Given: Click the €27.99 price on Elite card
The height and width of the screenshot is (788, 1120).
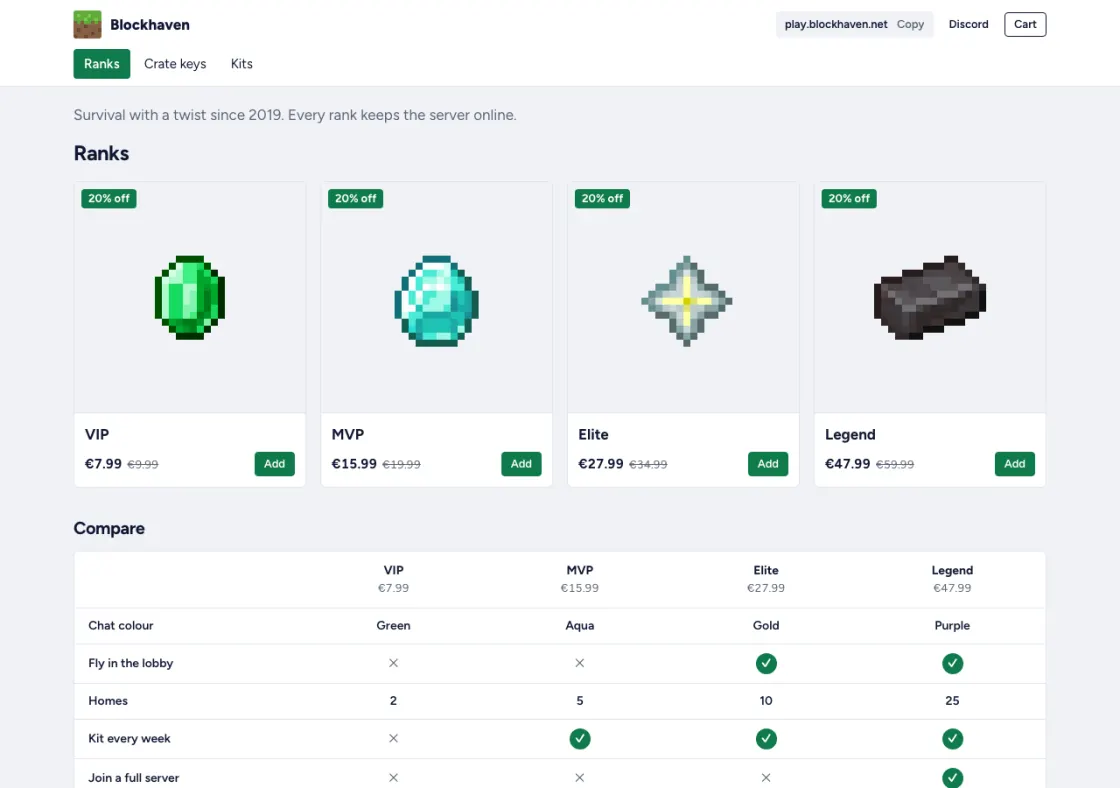Looking at the screenshot, I should pyautogui.click(x=601, y=464).
